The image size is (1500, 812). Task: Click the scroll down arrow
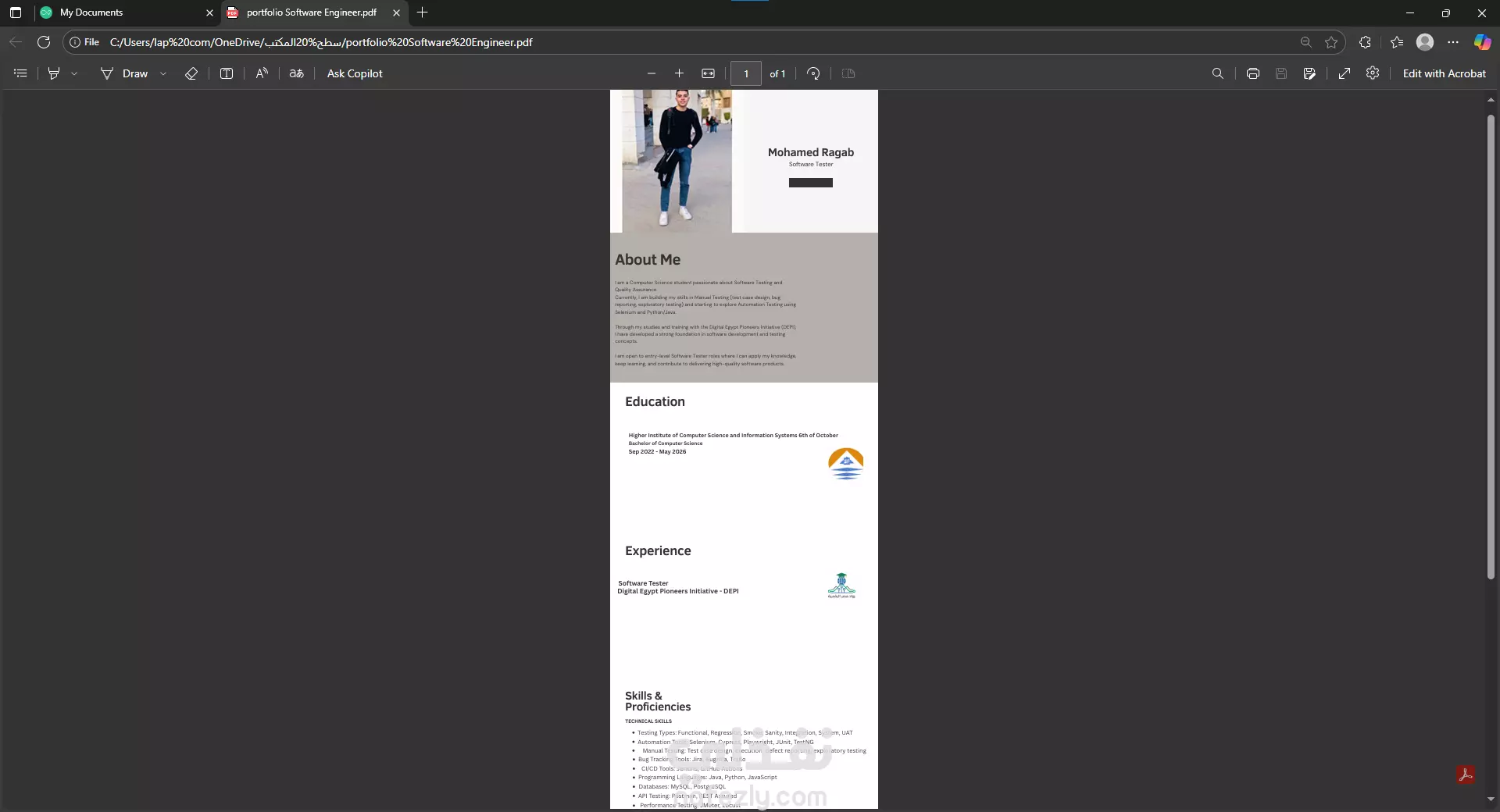click(x=1491, y=800)
